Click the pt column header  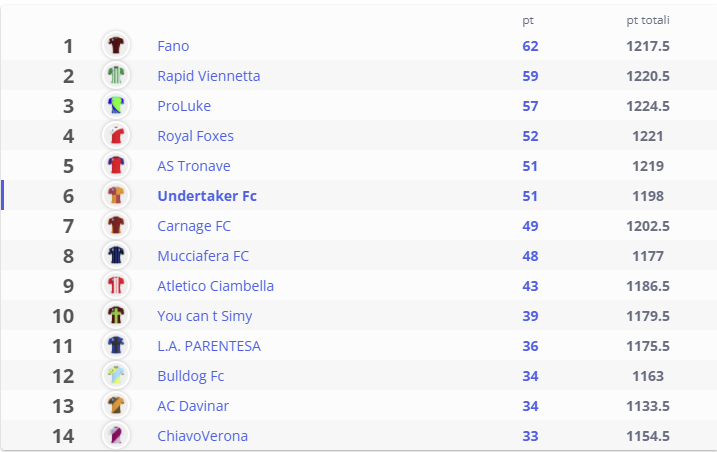coord(528,21)
